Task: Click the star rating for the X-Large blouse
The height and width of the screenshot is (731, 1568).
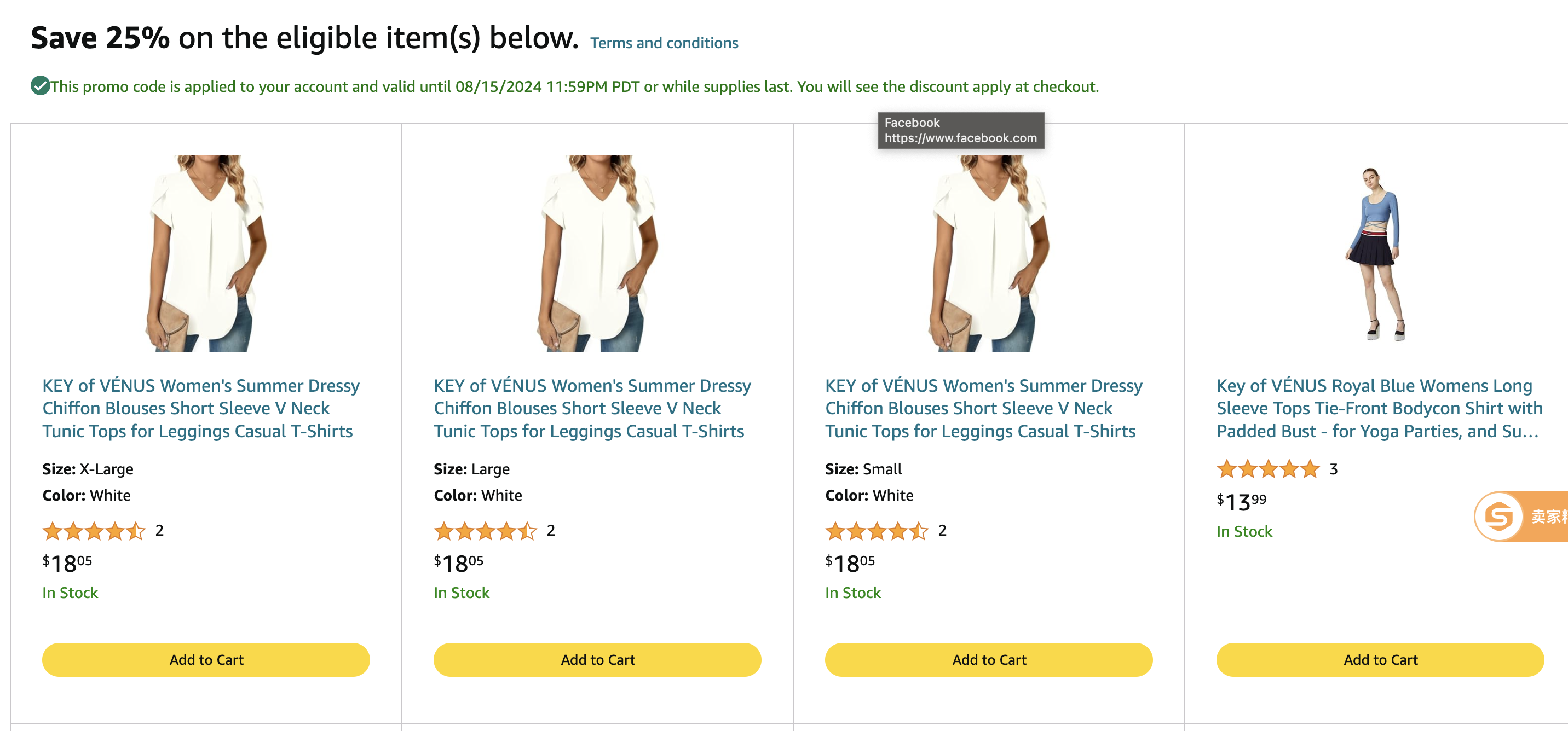Action: click(x=94, y=531)
